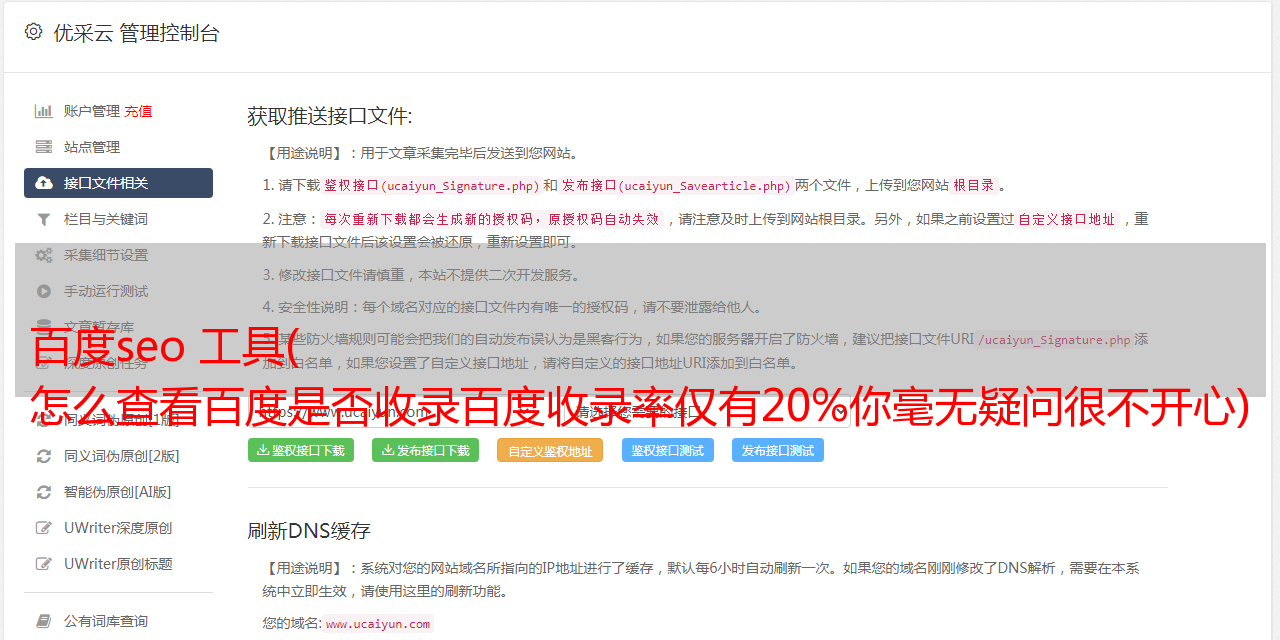This screenshot has height=640, width=1280.
Task: Click the green 发布接口下载 button
Action: (x=426, y=450)
